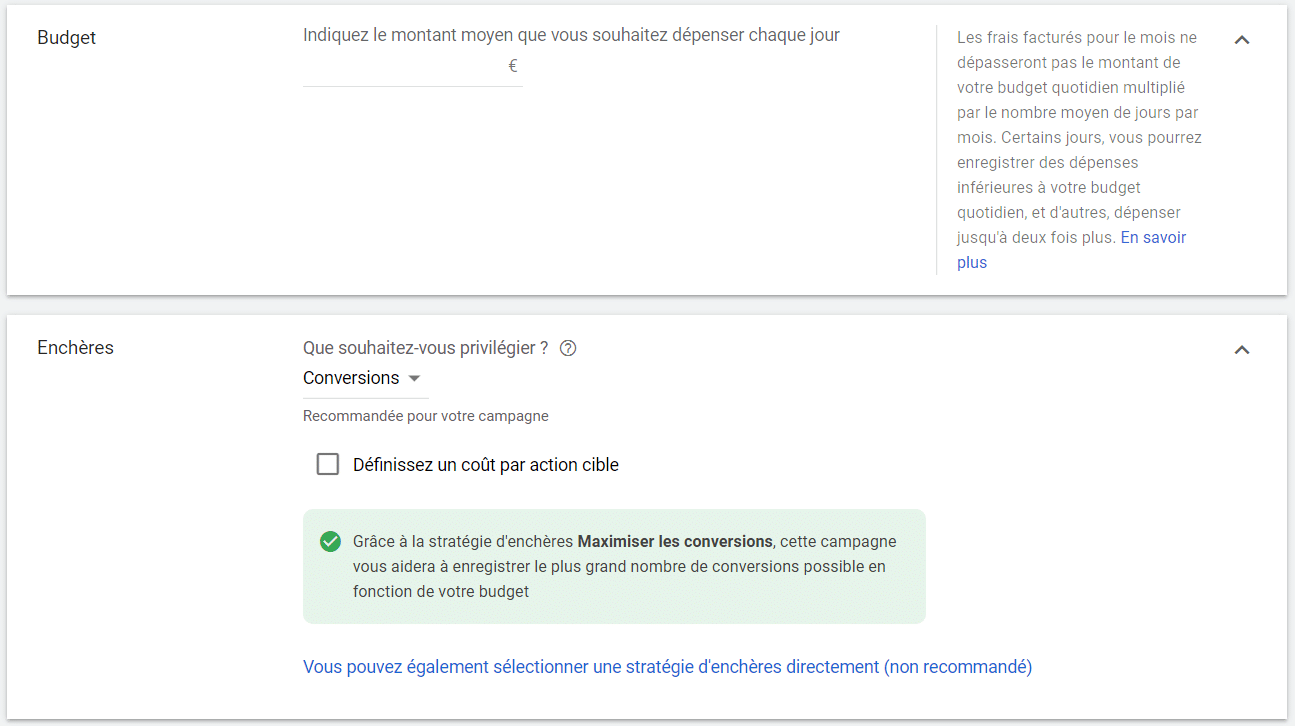
Task: Click the help question mark icon
Action: [x=568, y=348]
